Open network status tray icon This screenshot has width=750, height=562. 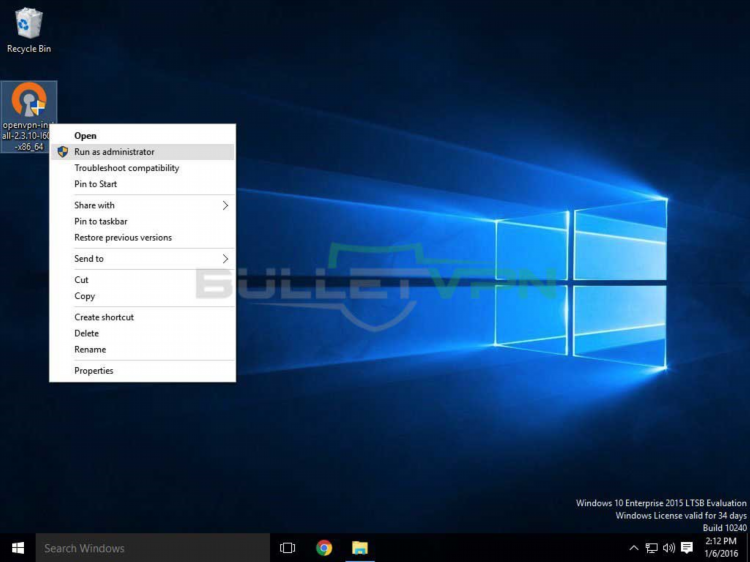click(651, 548)
